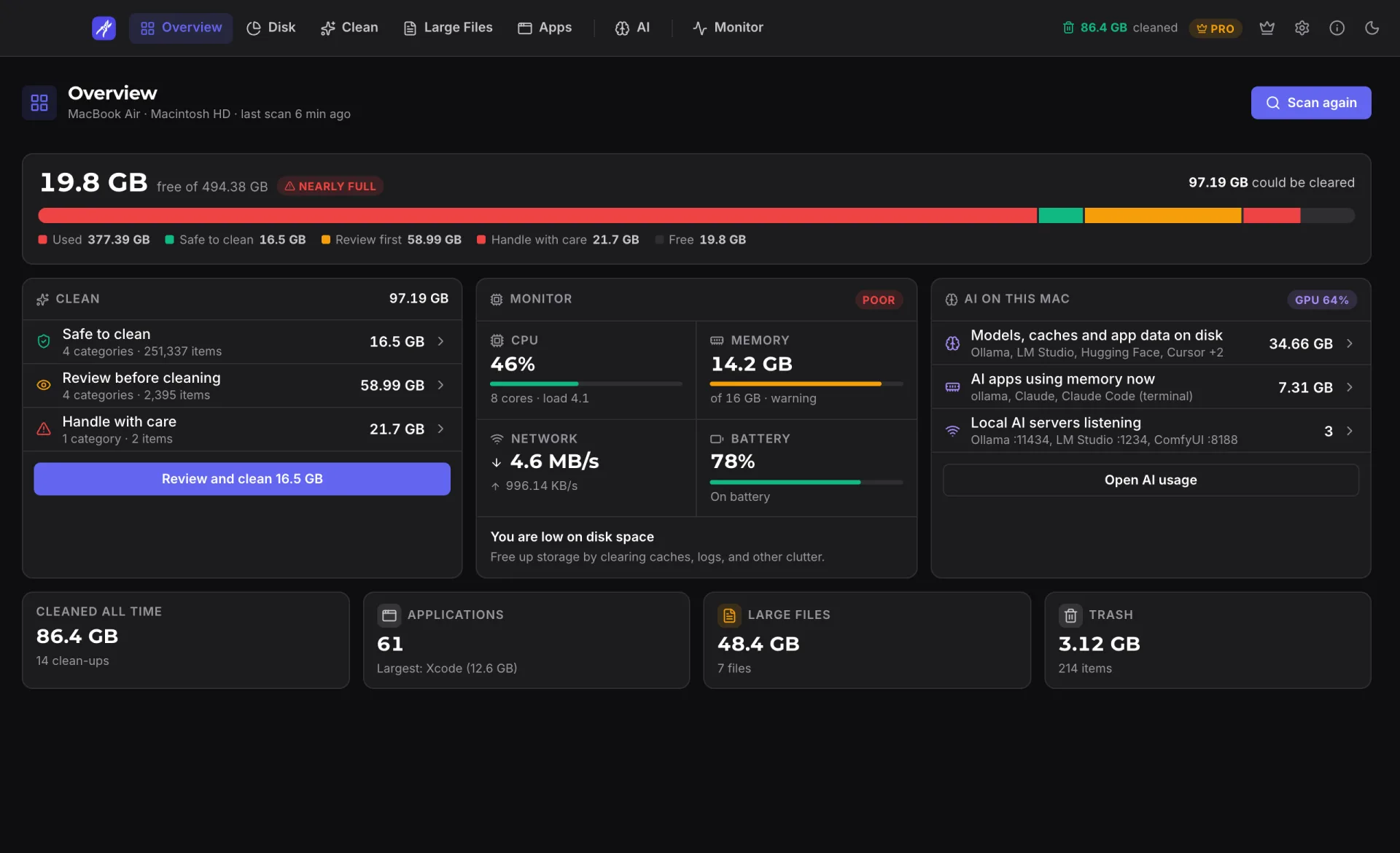This screenshot has height=853, width=1400.
Task: Click the battery 78% level bar
Action: [806, 482]
